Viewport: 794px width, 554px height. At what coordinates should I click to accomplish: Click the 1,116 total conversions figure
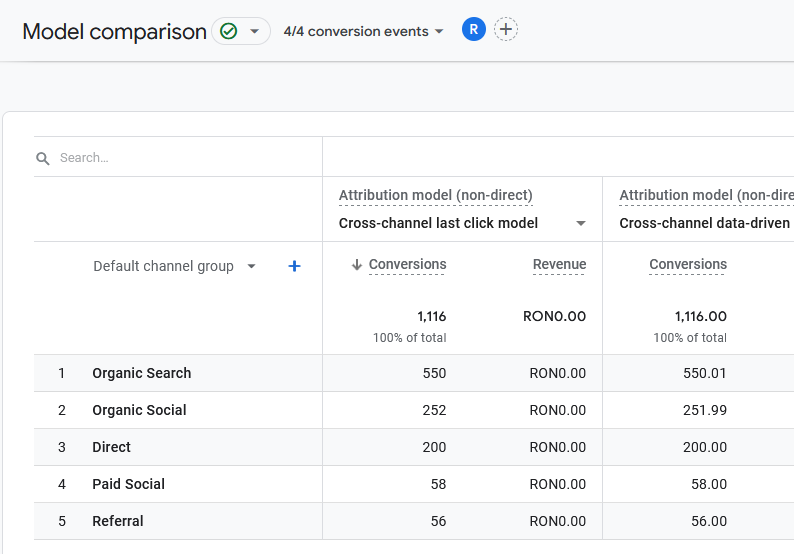[x=431, y=316]
